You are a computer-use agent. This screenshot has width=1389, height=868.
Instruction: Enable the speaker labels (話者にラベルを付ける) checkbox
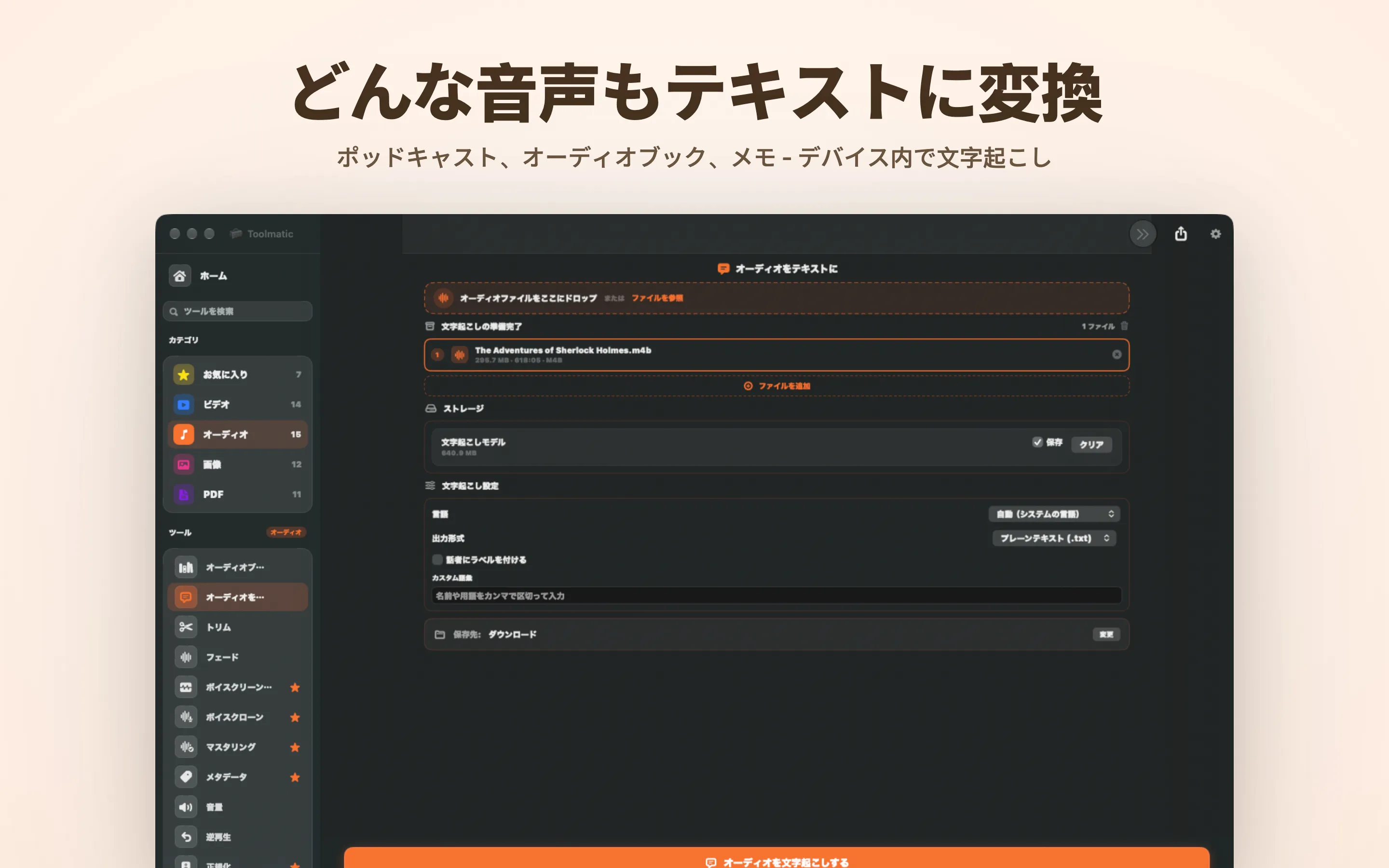pyautogui.click(x=437, y=559)
